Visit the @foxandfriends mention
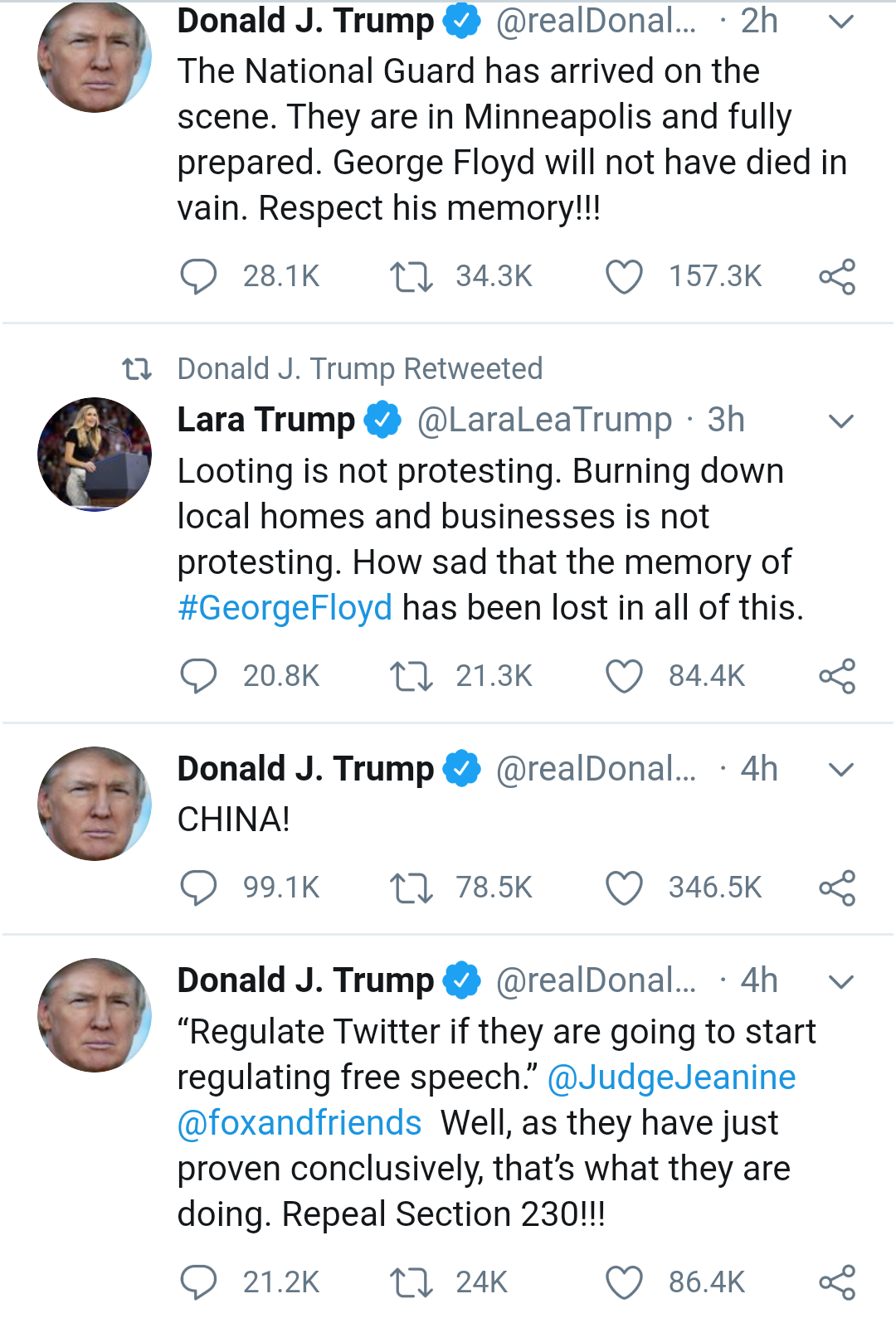This screenshot has height=1323, width=896. [299, 1123]
